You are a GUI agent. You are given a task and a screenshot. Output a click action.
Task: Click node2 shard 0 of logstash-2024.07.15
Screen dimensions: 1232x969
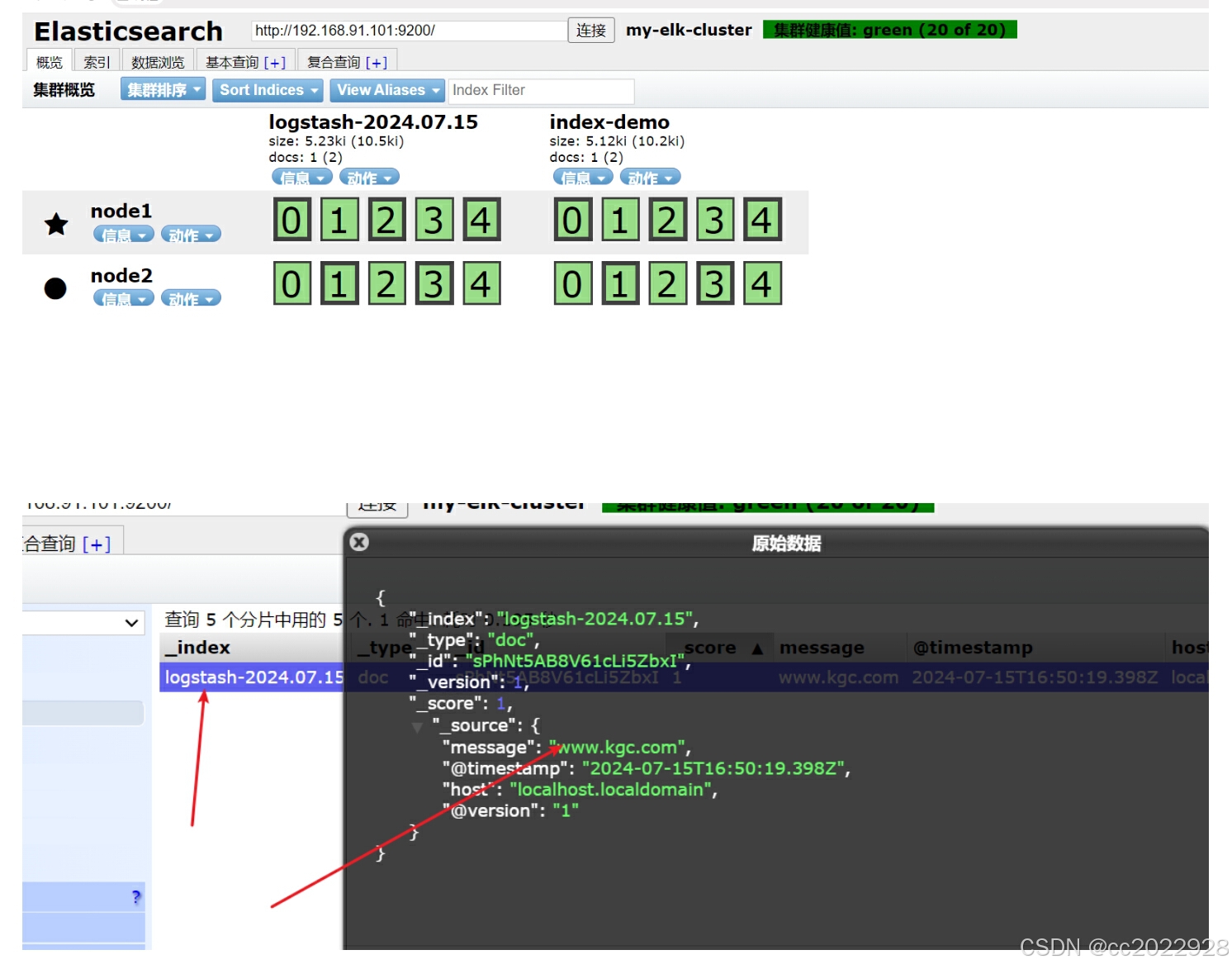coord(291,283)
